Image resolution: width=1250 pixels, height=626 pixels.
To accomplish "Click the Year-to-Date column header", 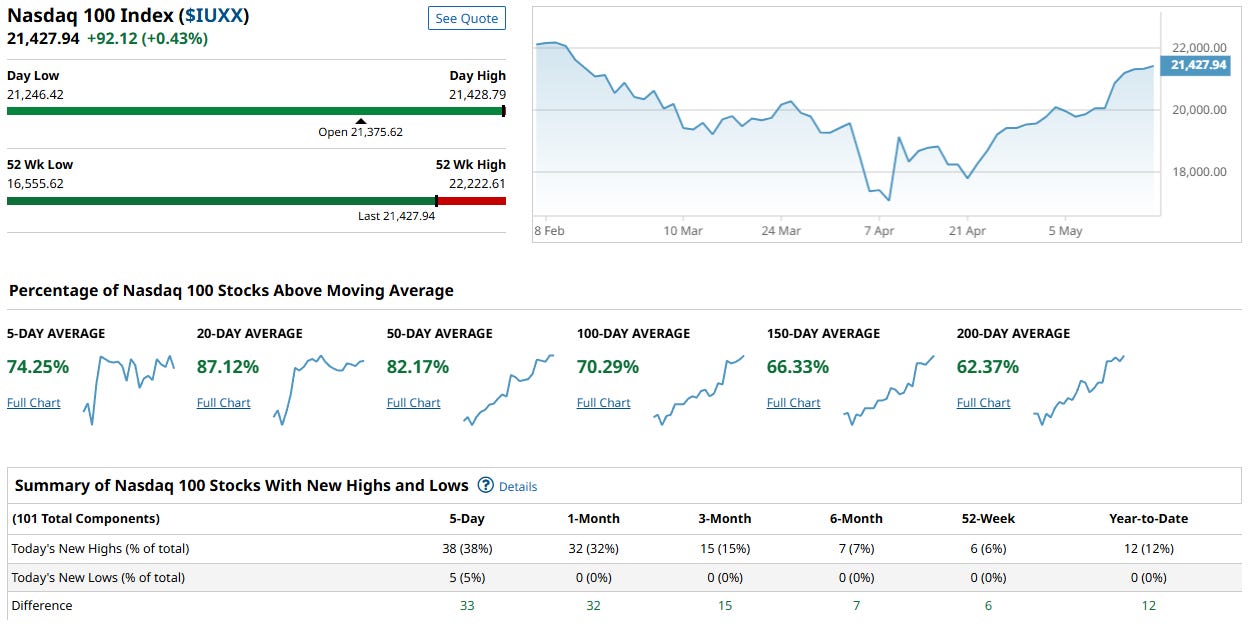I will click(1149, 519).
